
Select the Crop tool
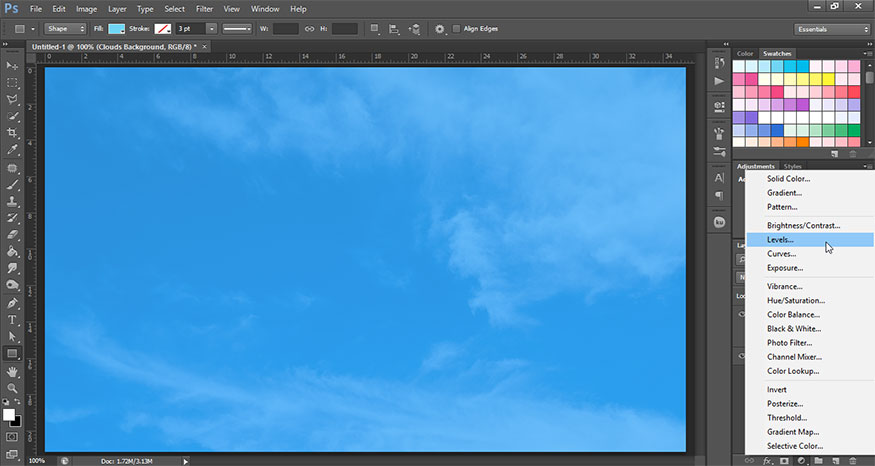pos(12,133)
